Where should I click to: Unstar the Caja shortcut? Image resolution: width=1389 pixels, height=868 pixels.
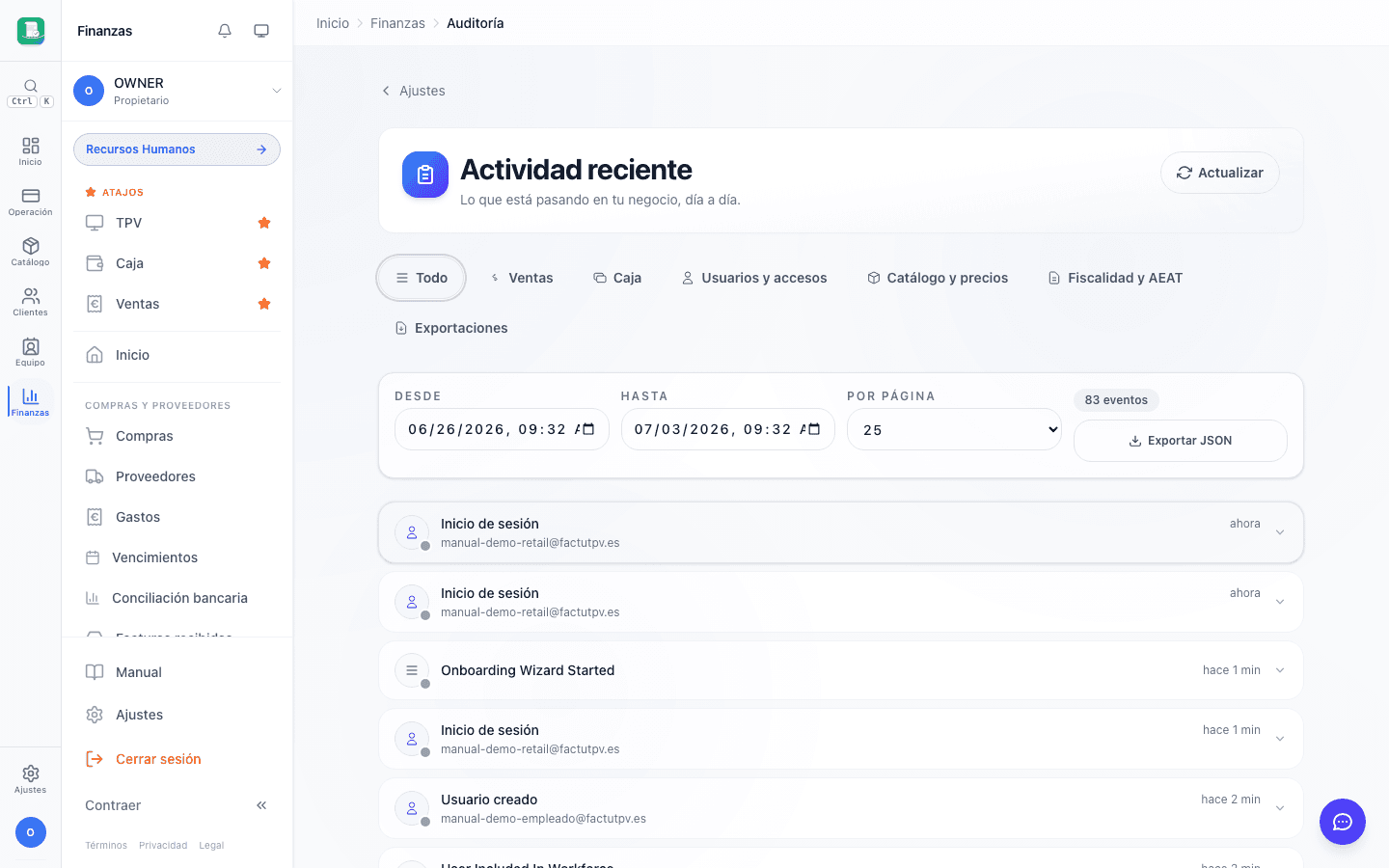pyautogui.click(x=264, y=263)
